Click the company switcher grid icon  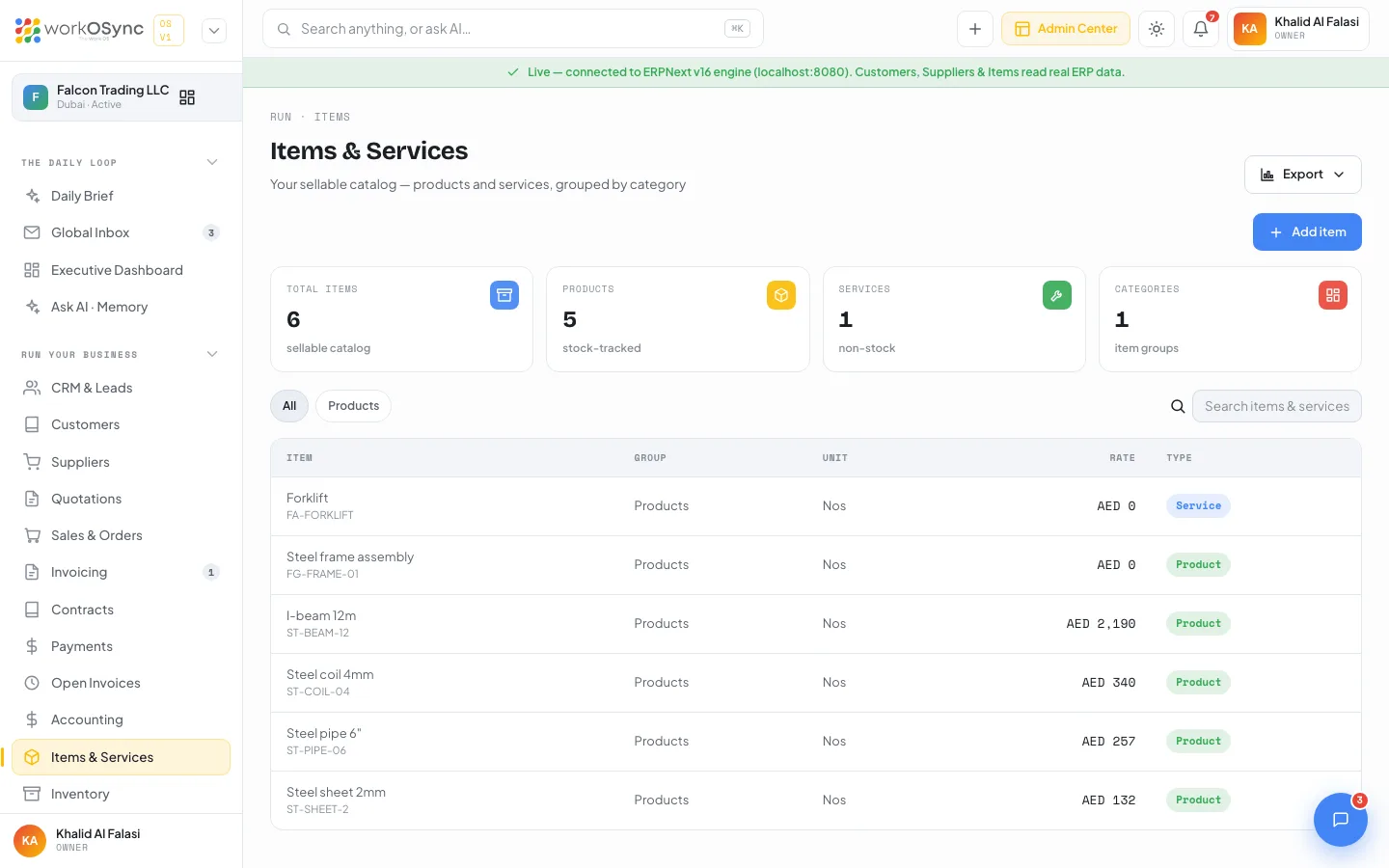pyautogui.click(x=187, y=97)
